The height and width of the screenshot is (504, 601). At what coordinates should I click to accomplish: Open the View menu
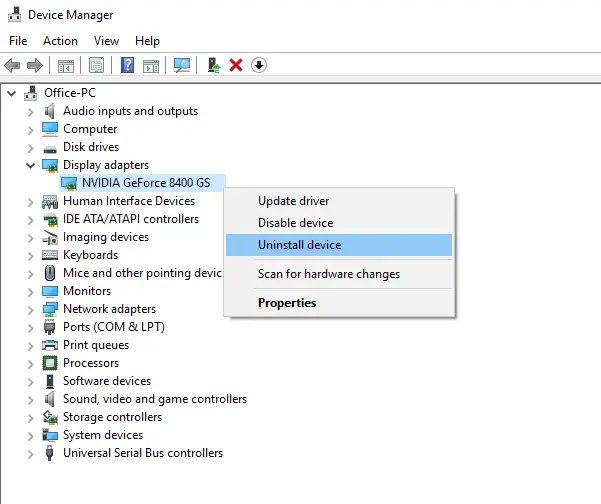click(106, 41)
